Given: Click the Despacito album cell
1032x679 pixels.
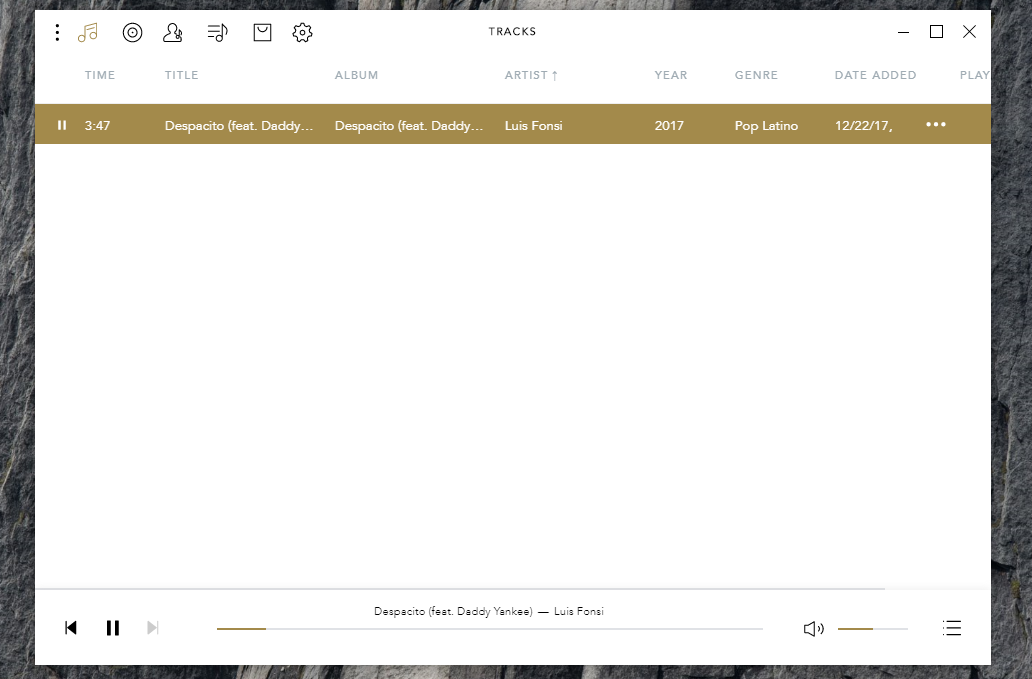Looking at the screenshot, I should point(409,126).
